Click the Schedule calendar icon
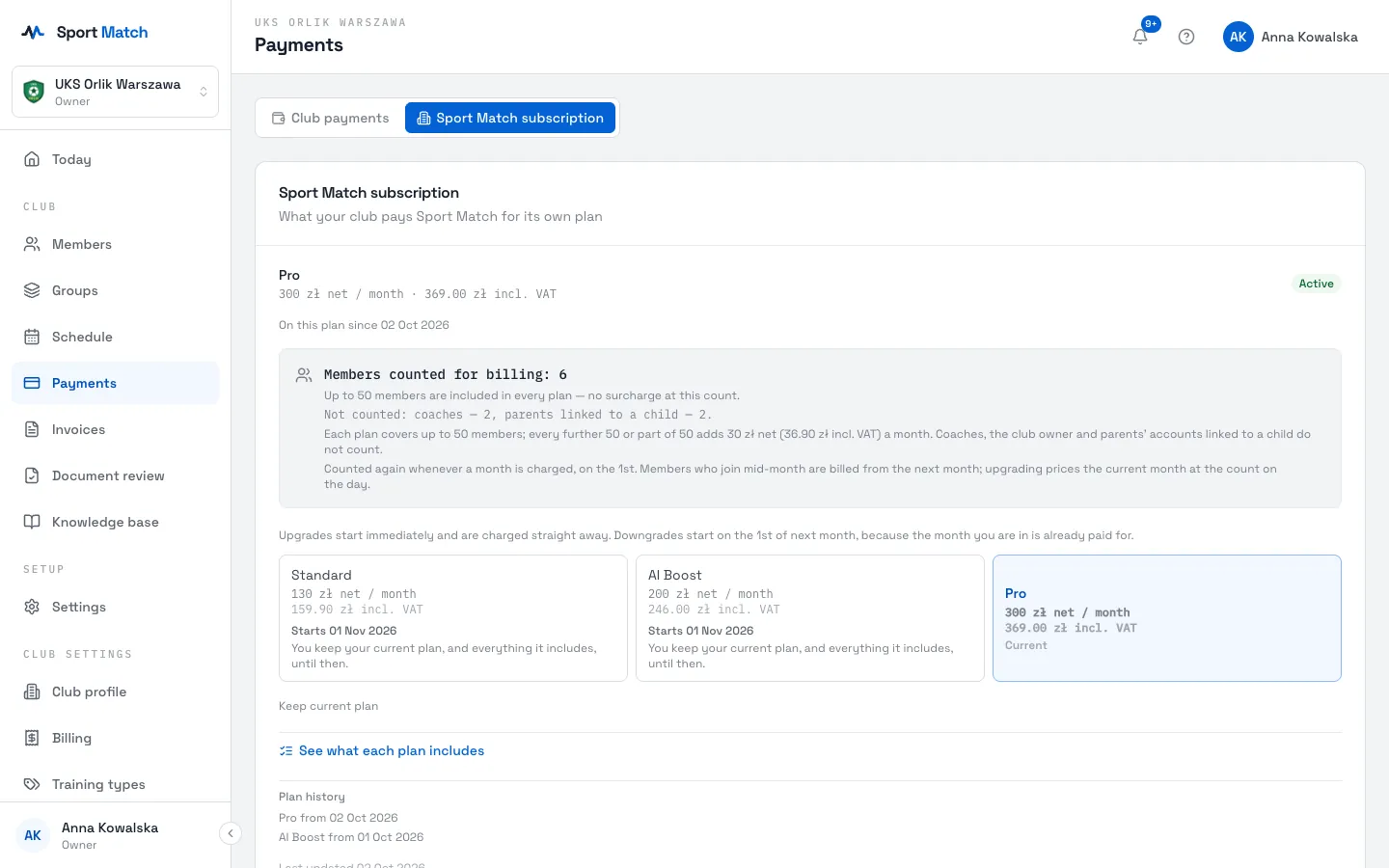Image resolution: width=1389 pixels, height=868 pixels. pyautogui.click(x=32, y=337)
